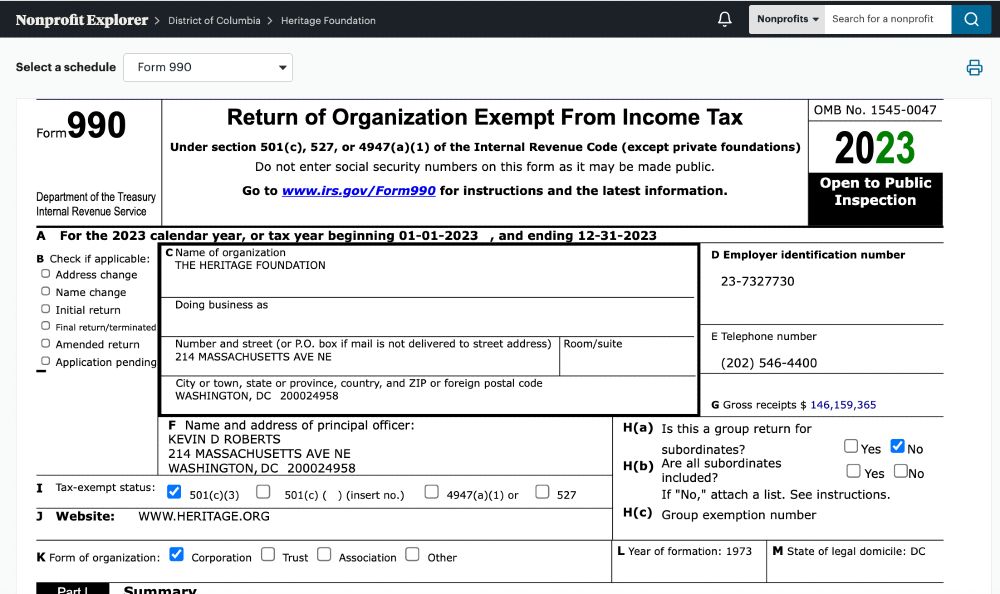
Task: Check the Address change checkbox
Action: [x=45, y=274]
